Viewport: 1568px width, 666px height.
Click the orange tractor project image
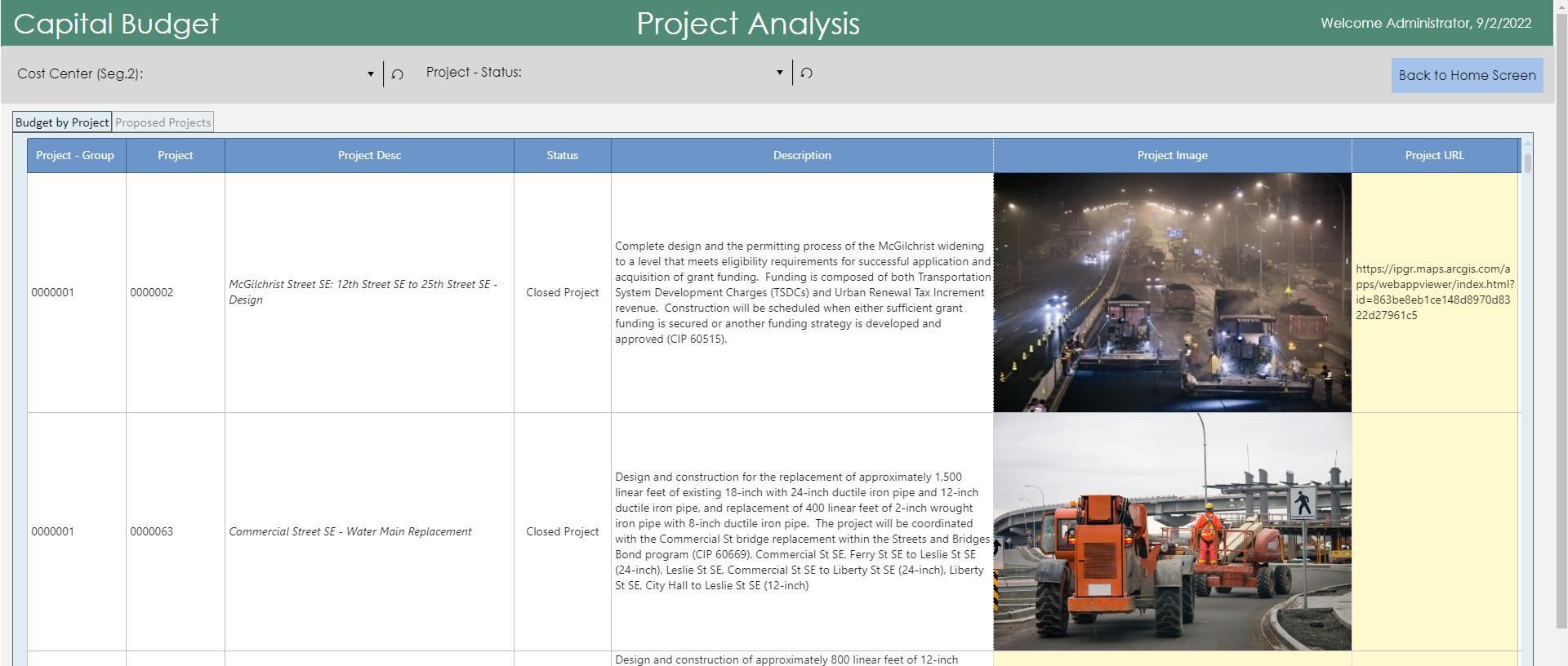1173,531
